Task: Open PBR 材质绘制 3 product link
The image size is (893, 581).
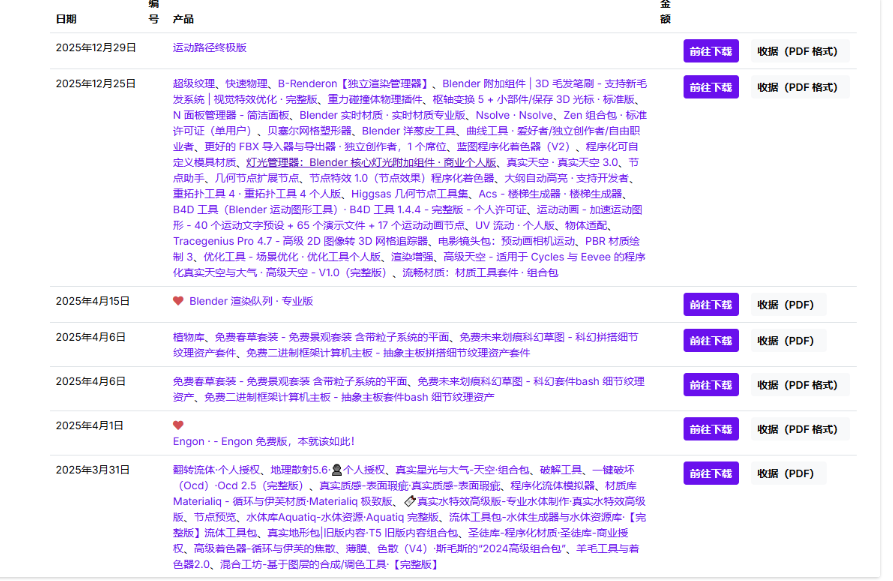Action: pyautogui.click(x=406, y=249)
